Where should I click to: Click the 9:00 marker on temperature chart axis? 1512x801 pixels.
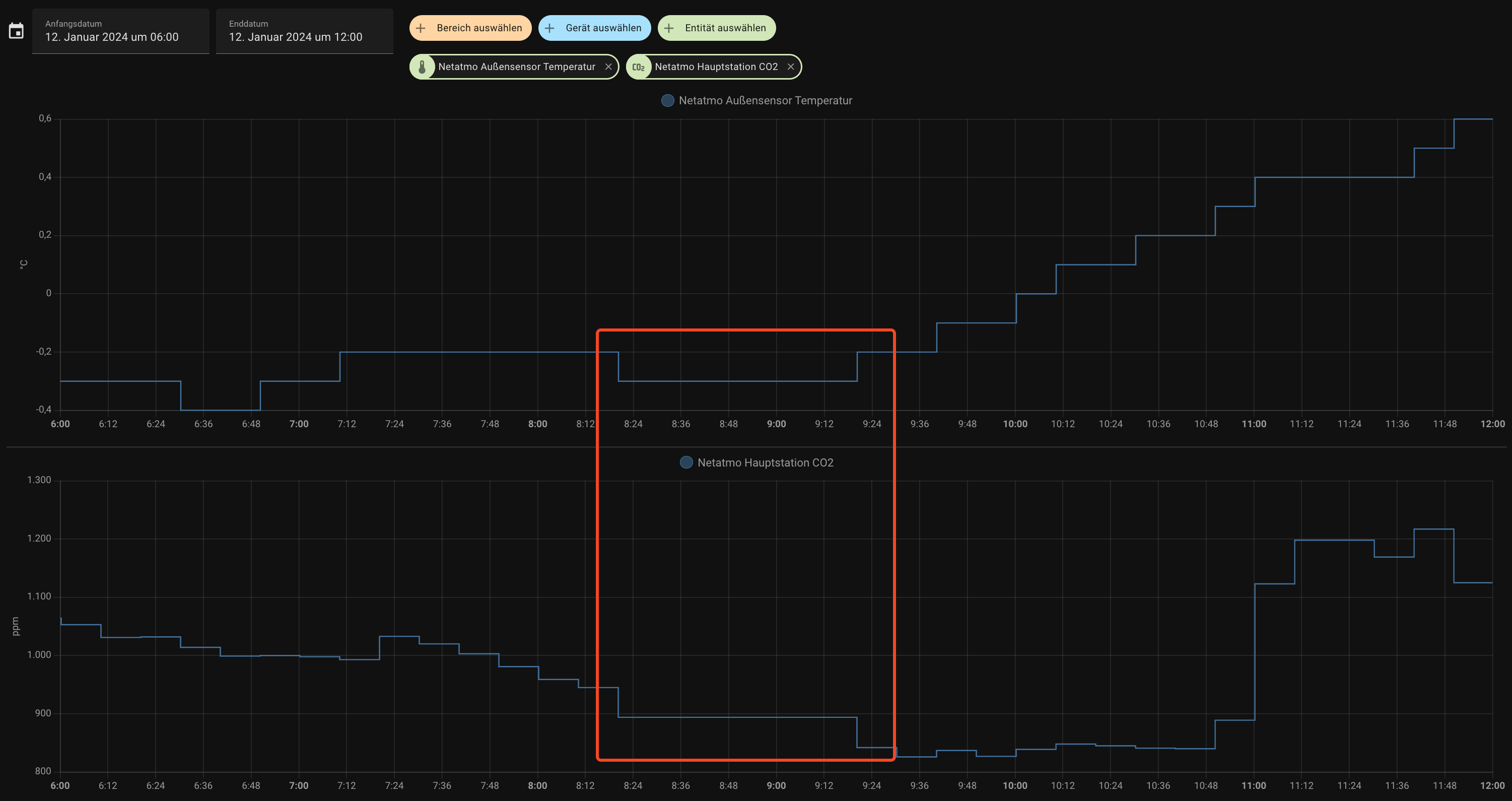coord(776,424)
